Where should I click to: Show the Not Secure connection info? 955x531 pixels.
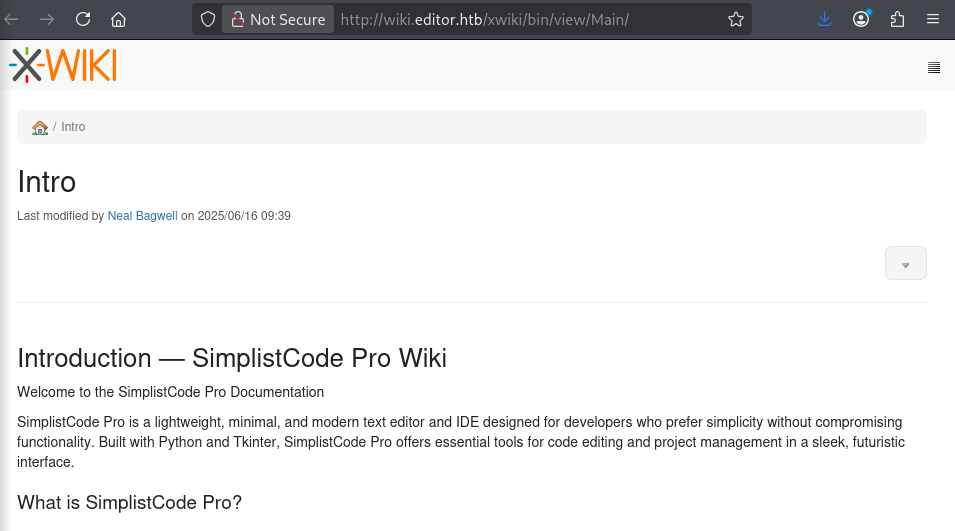coord(278,19)
